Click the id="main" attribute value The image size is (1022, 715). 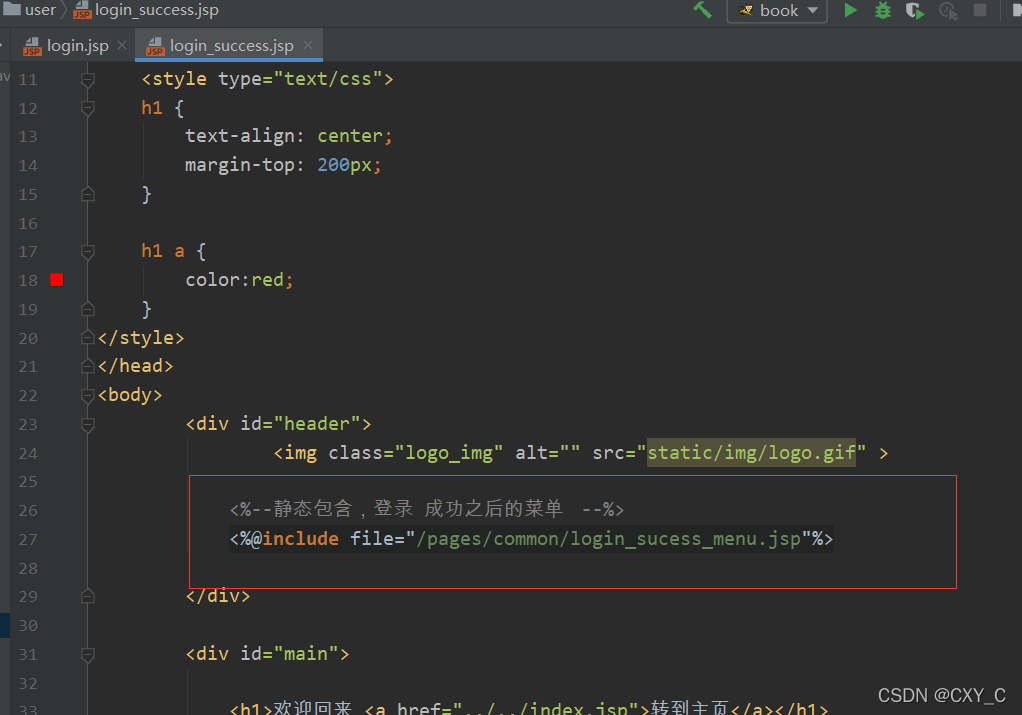pos(306,654)
